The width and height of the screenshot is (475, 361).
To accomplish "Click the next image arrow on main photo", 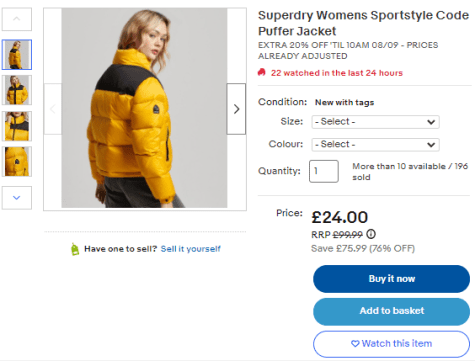I will click(x=236, y=109).
